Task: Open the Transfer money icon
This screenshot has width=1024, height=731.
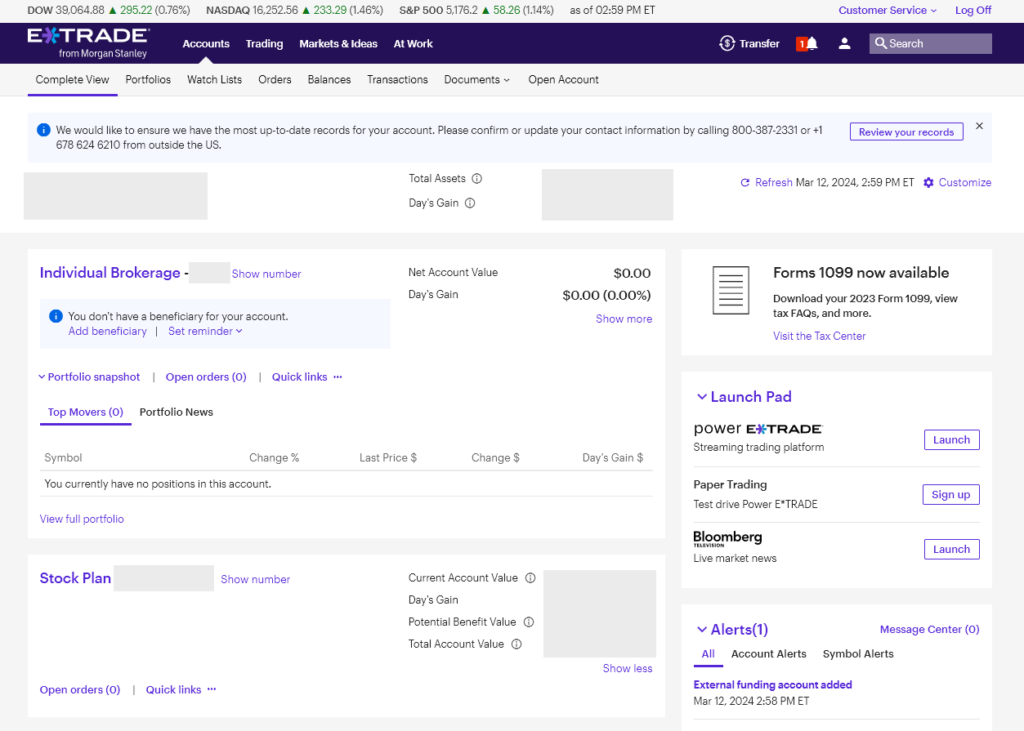Action: pyautogui.click(x=727, y=43)
